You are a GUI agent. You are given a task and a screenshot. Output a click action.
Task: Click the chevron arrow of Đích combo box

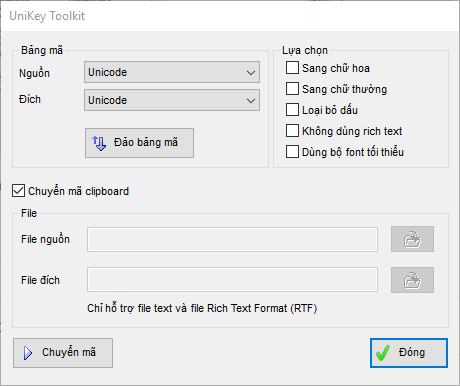[x=251, y=100]
